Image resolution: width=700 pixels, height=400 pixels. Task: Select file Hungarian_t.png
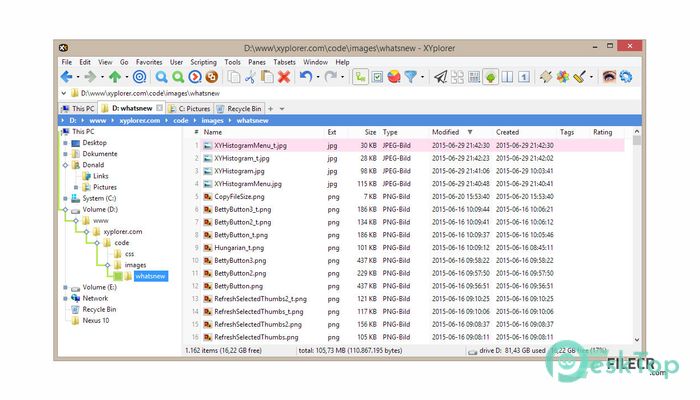pyautogui.click(x=239, y=248)
